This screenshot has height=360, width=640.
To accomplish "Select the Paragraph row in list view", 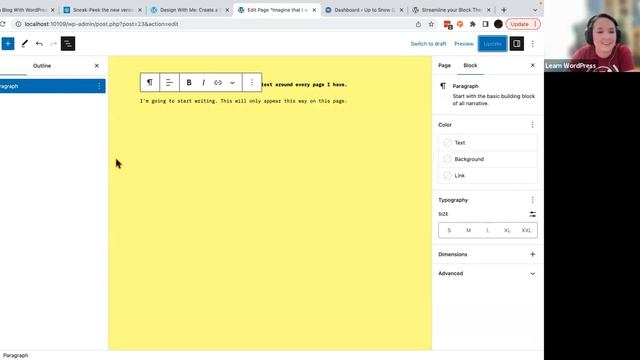I will (x=52, y=86).
